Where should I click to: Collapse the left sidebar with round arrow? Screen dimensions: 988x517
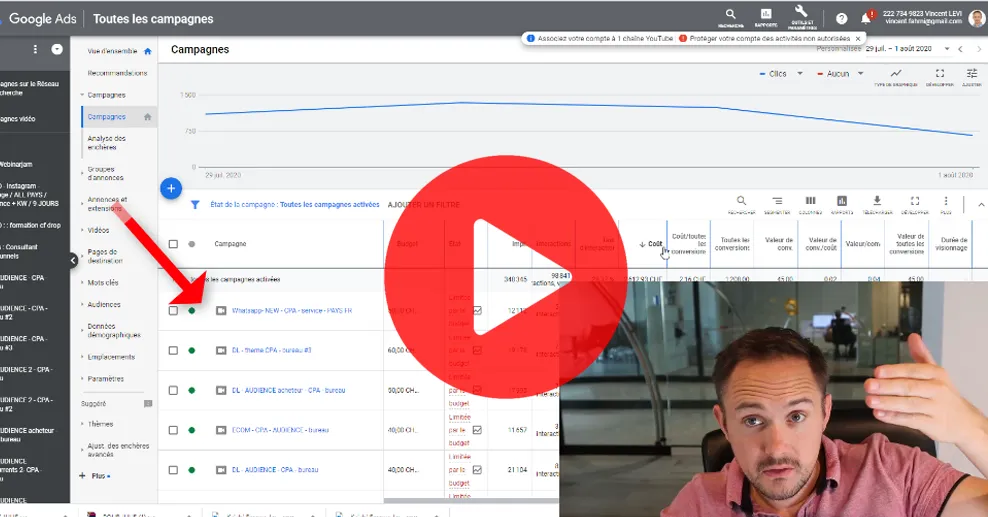pos(73,259)
